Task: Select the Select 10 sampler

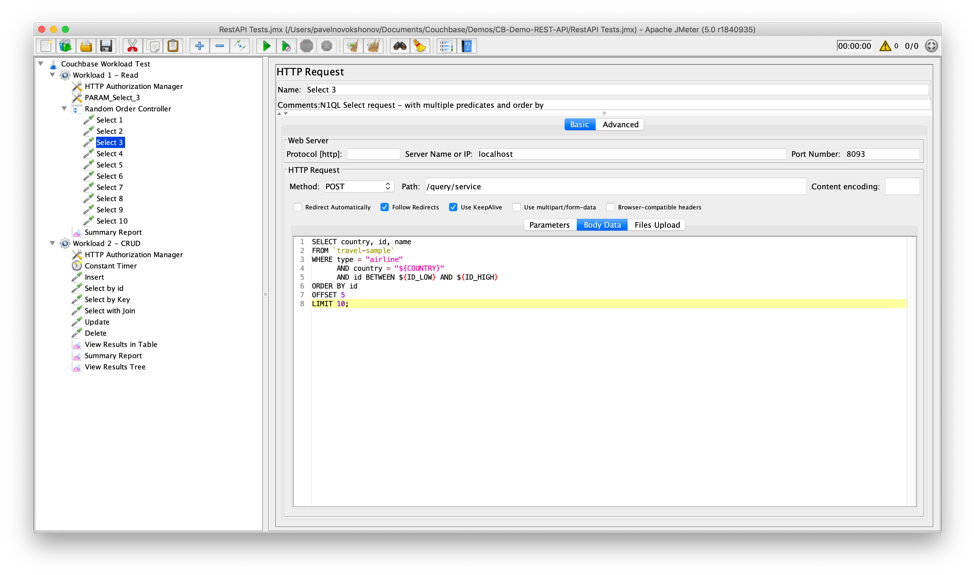Action: point(112,220)
